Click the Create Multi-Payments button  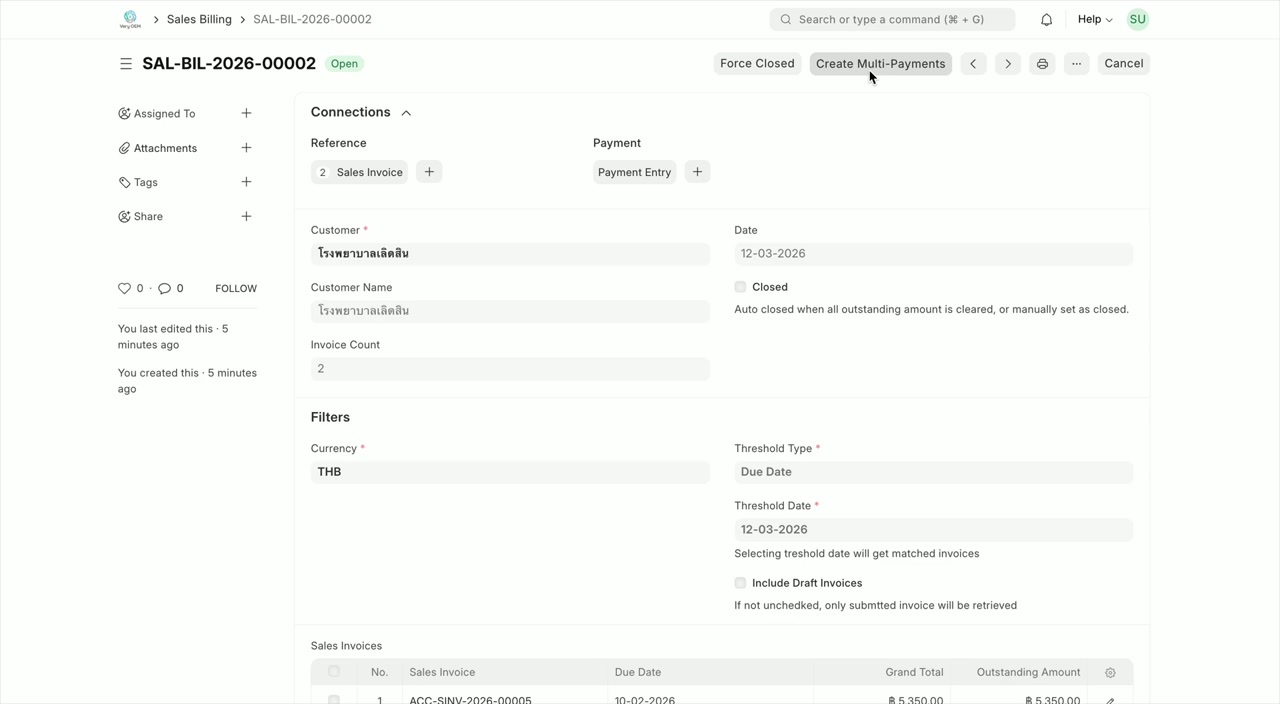(880, 63)
